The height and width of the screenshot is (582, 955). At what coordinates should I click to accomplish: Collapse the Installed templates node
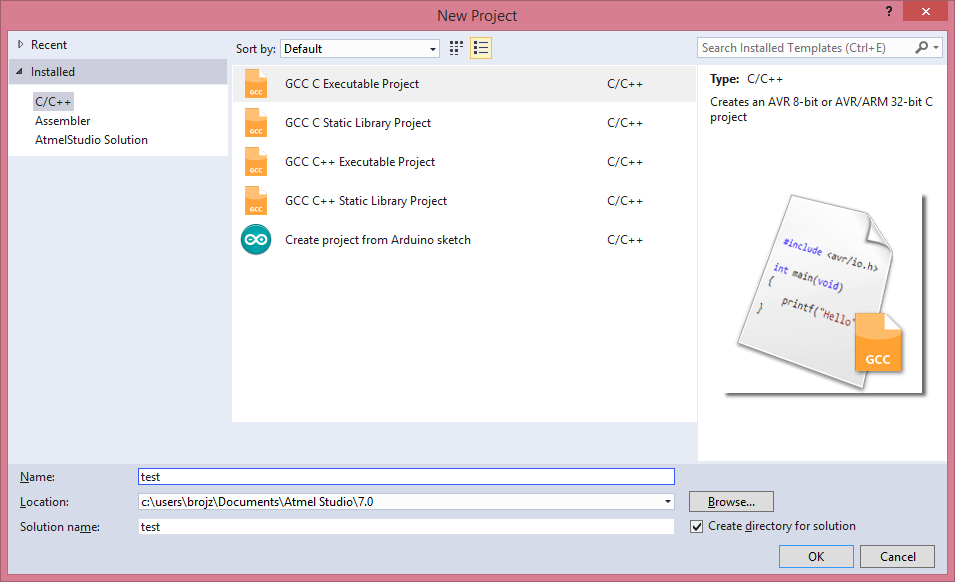click(x=19, y=71)
